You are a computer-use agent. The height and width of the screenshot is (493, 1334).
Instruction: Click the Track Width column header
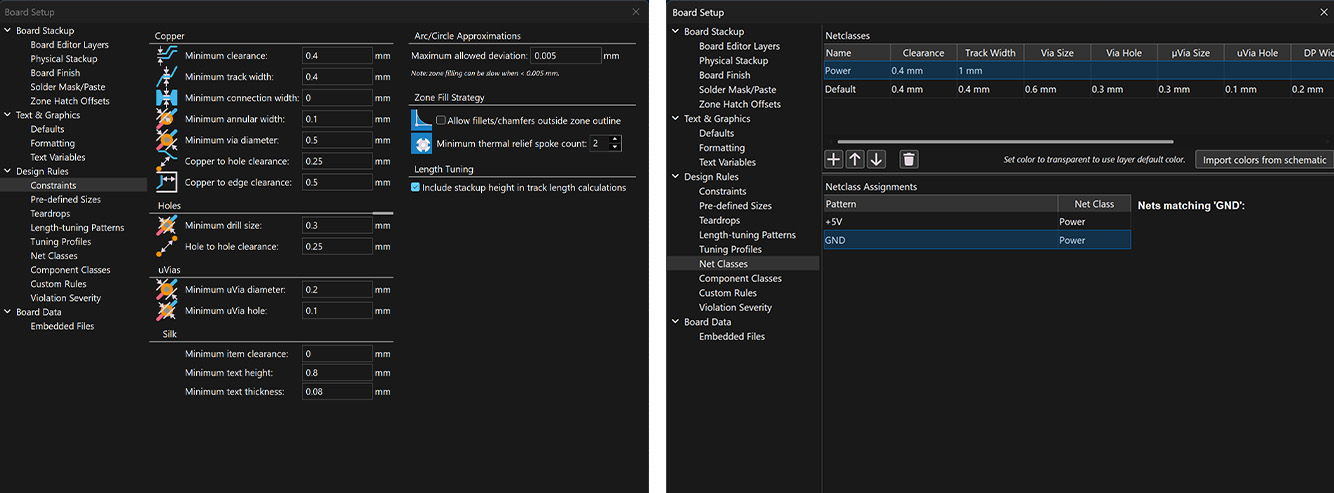click(990, 53)
